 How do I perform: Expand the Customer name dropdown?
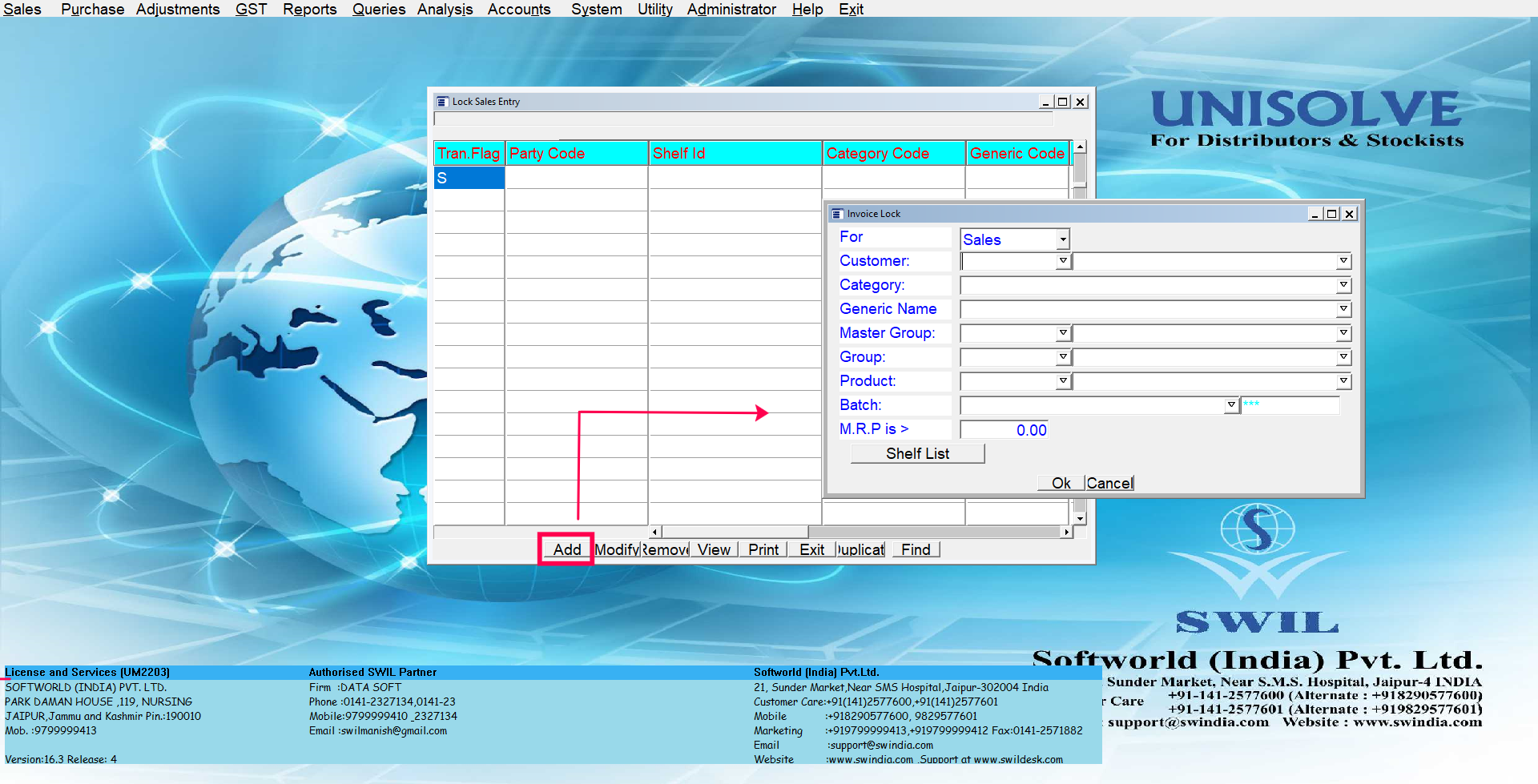pyautogui.click(x=1343, y=261)
